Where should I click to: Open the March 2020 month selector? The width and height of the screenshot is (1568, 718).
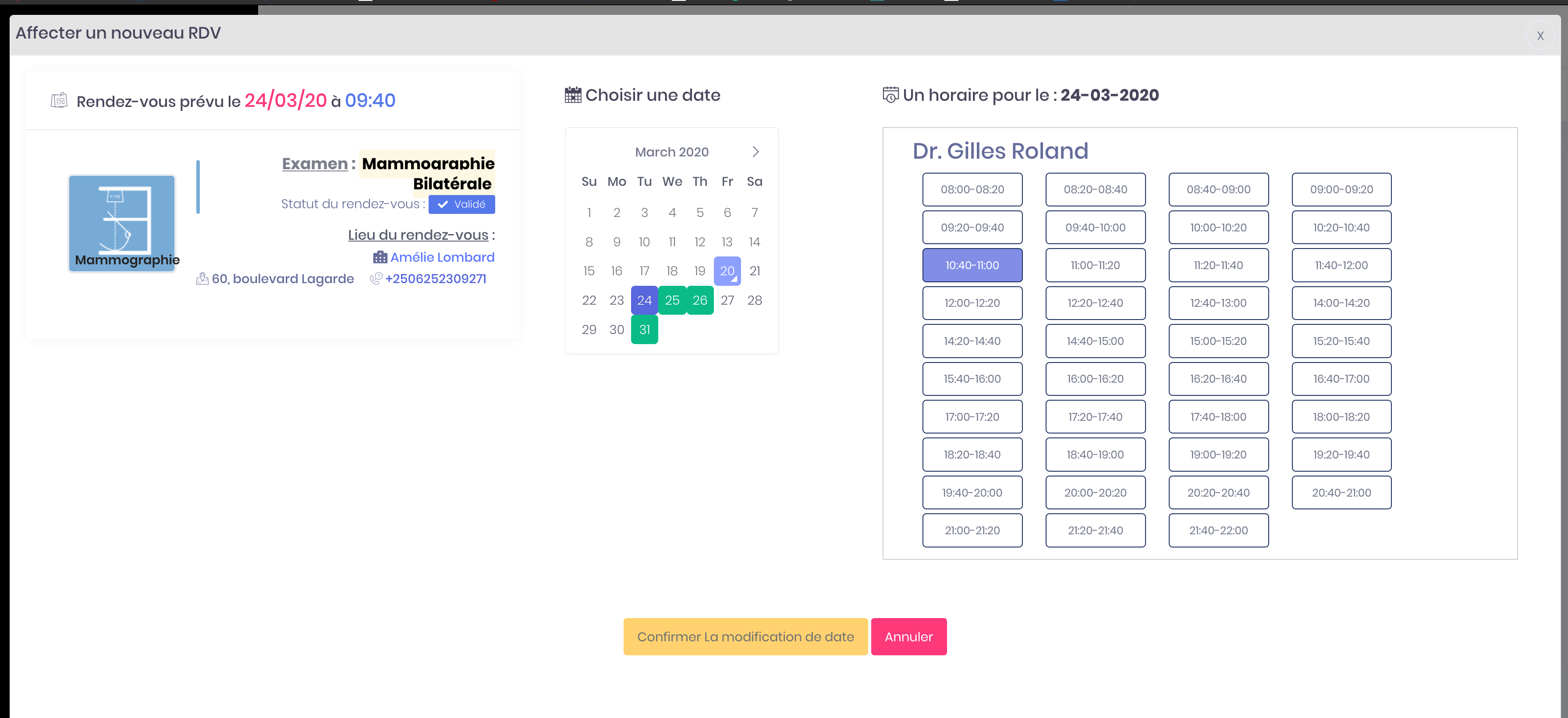pyautogui.click(x=671, y=152)
